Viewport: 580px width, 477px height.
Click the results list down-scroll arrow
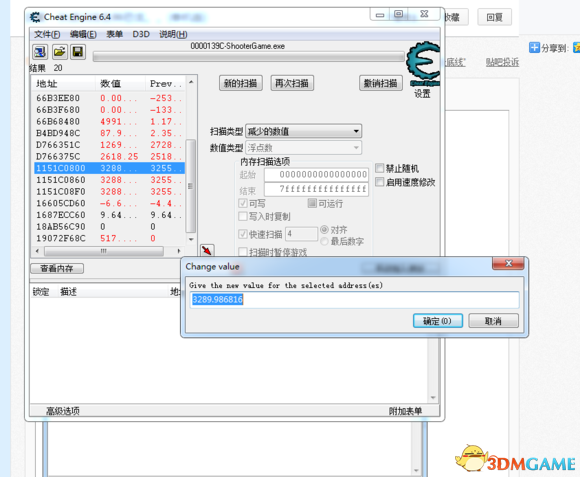click(x=191, y=239)
